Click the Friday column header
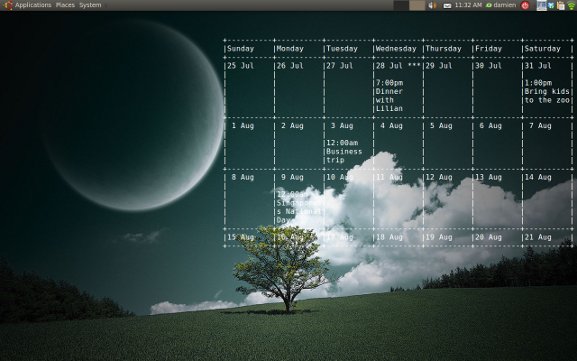Screen dimensions: 577x361 [x=488, y=49]
